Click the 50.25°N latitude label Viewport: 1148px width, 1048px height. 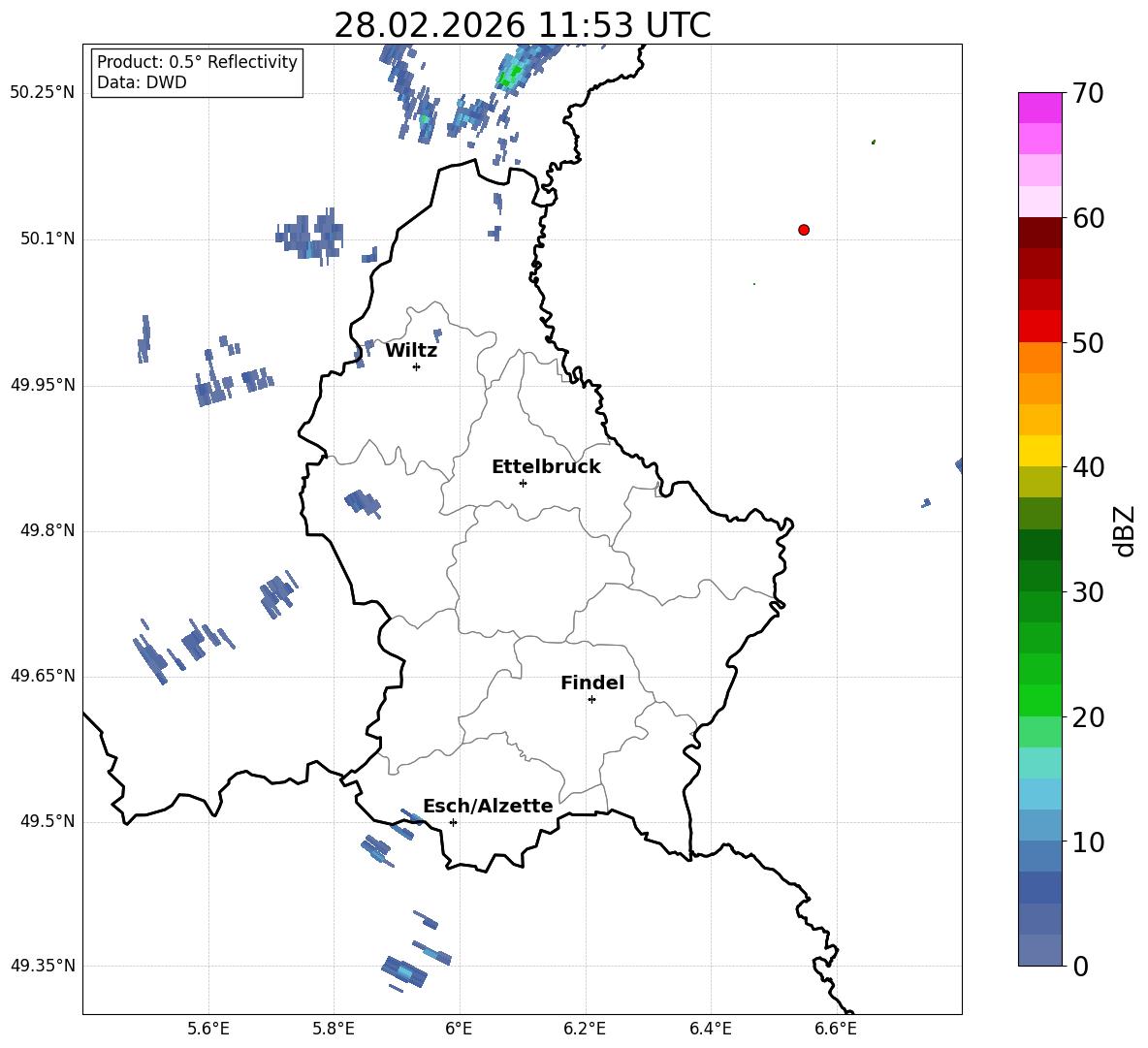pyautogui.click(x=43, y=93)
